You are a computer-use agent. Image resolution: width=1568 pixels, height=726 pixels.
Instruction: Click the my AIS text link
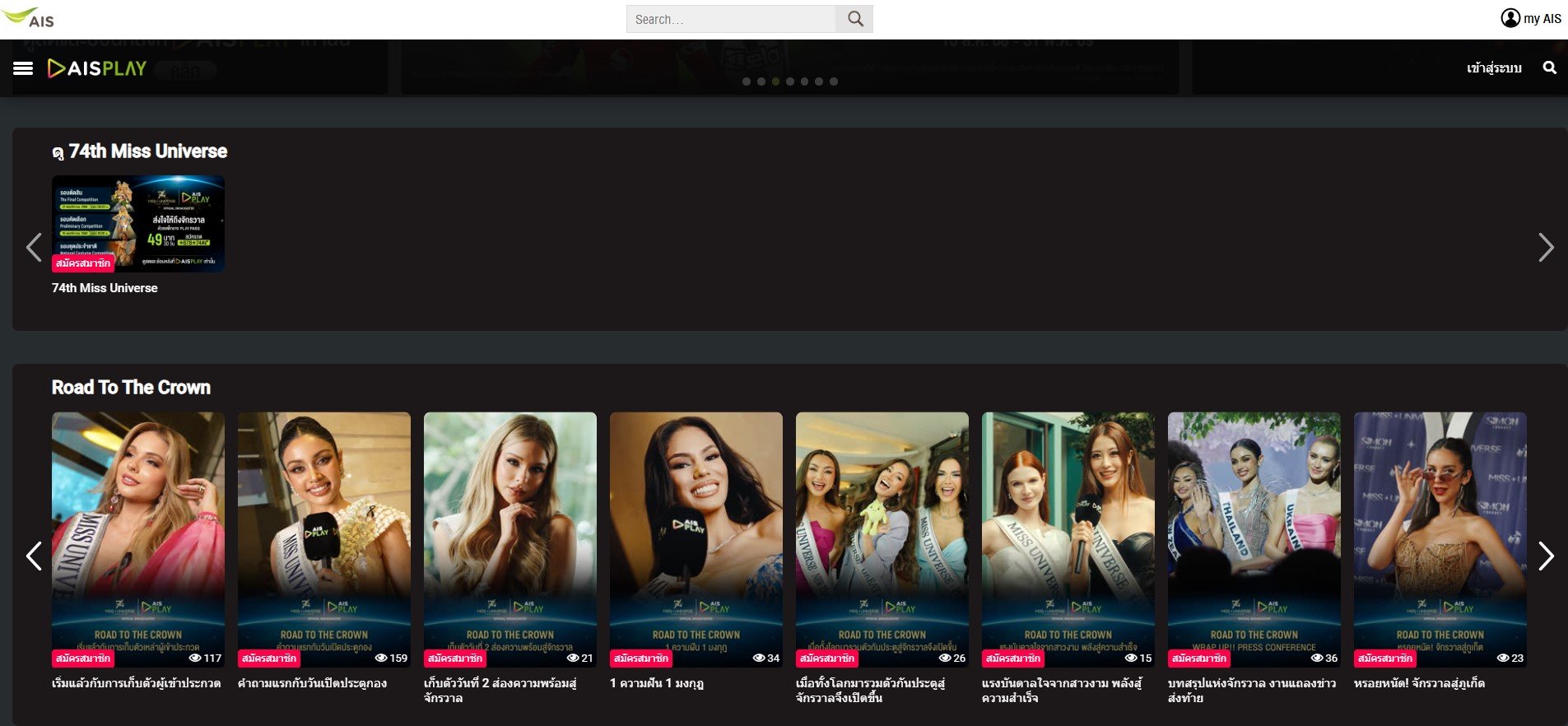(x=1542, y=18)
